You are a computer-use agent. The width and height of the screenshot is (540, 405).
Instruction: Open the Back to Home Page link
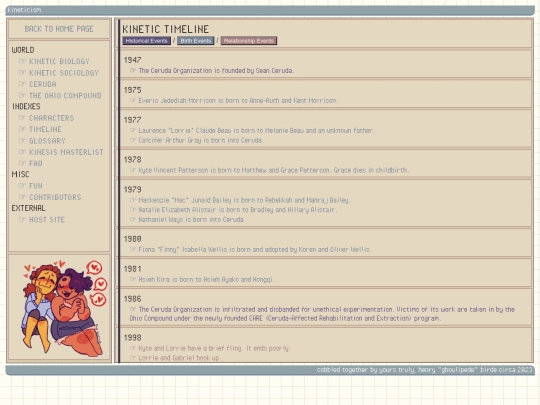coord(59,29)
